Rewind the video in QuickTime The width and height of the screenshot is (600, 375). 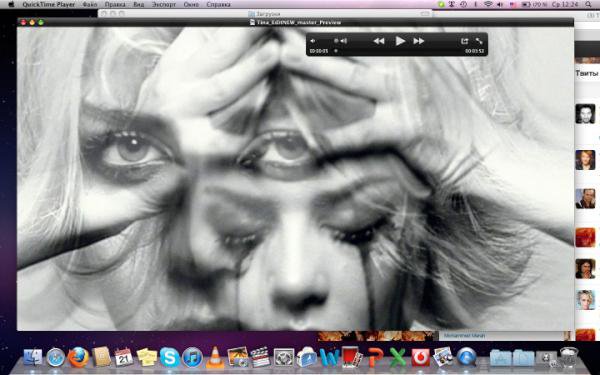click(379, 41)
